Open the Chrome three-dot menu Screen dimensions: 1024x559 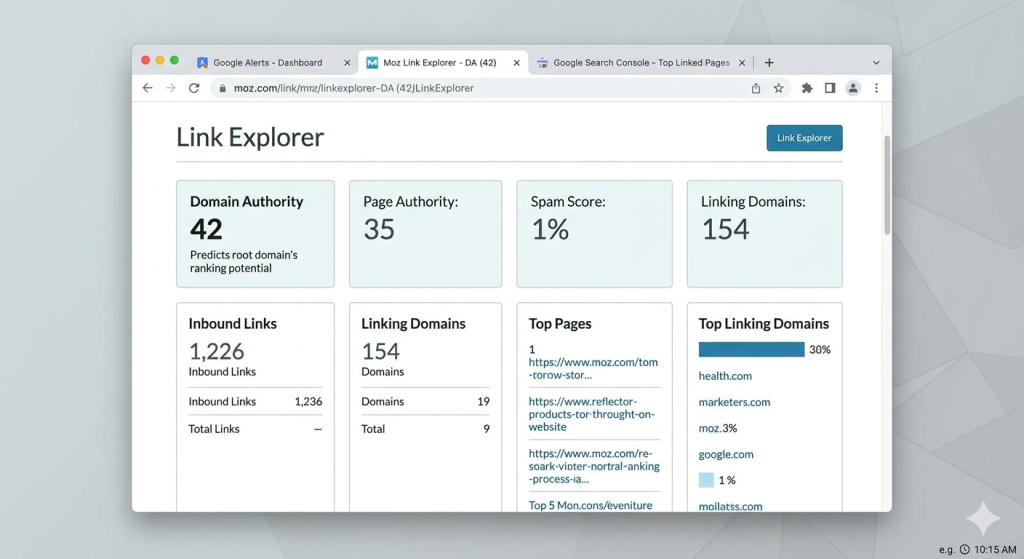pyautogui.click(x=876, y=88)
